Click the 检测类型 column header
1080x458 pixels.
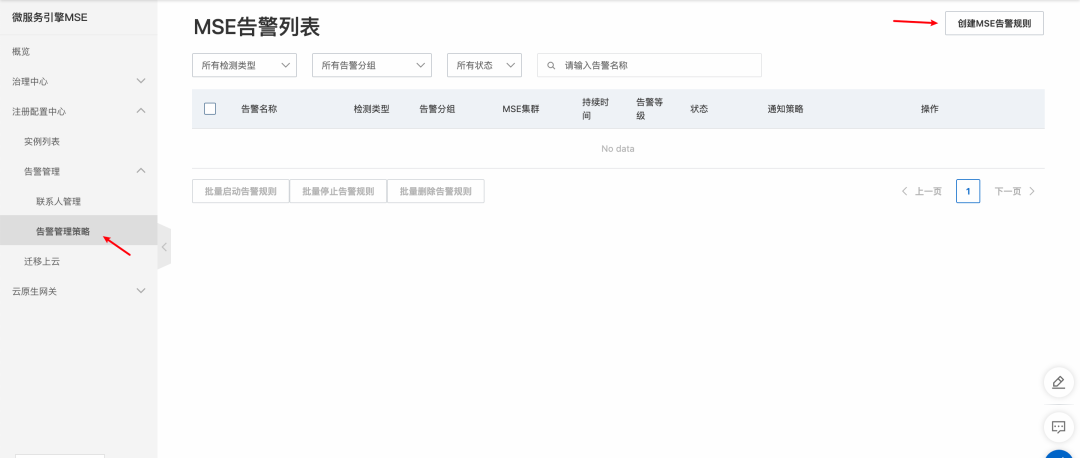(x=372, y=109)
